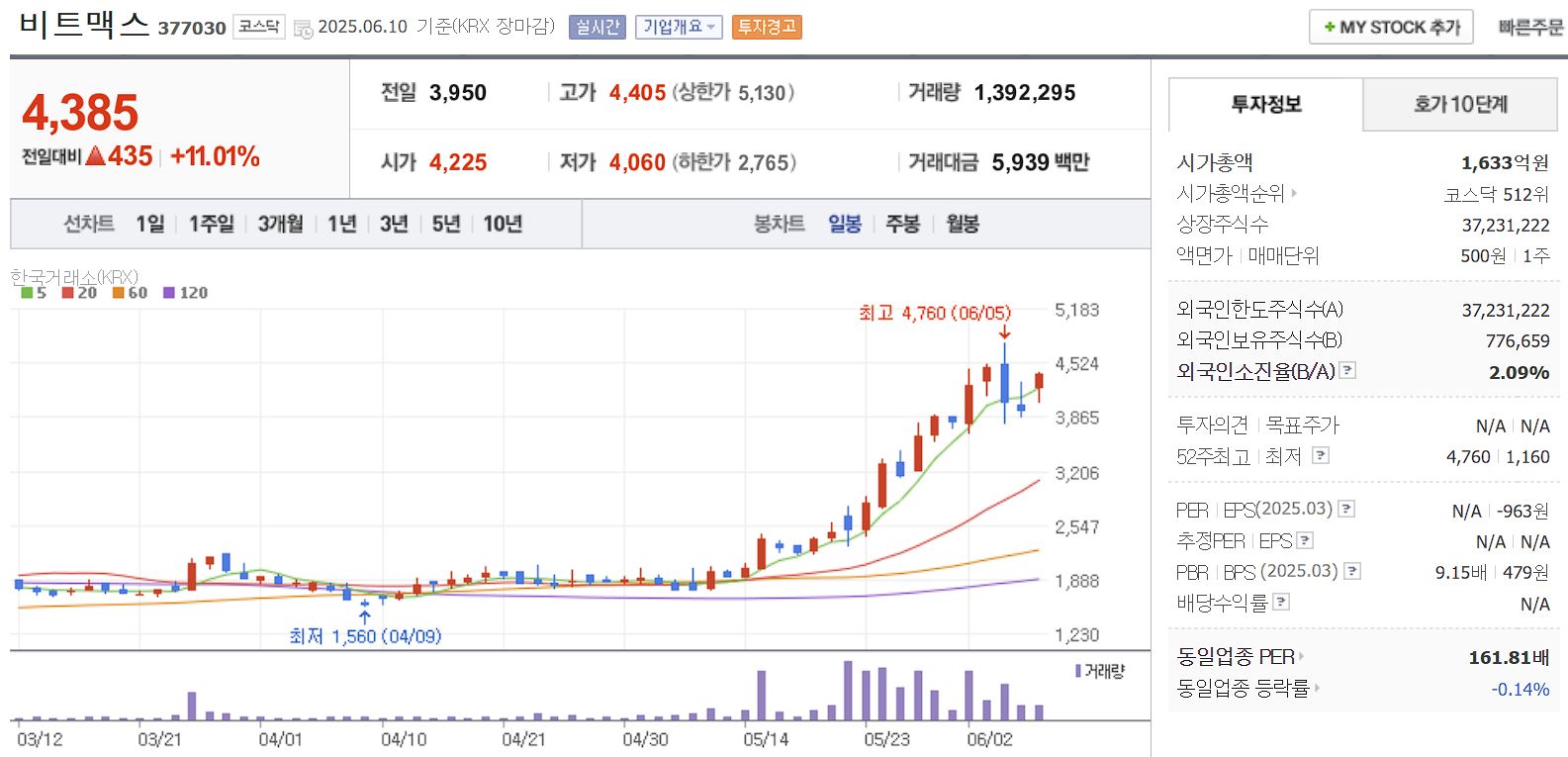Viewport: 1568px width, 757px height.
Task: Select the 5년 line chart period
Action: click(x=446, y=225)
